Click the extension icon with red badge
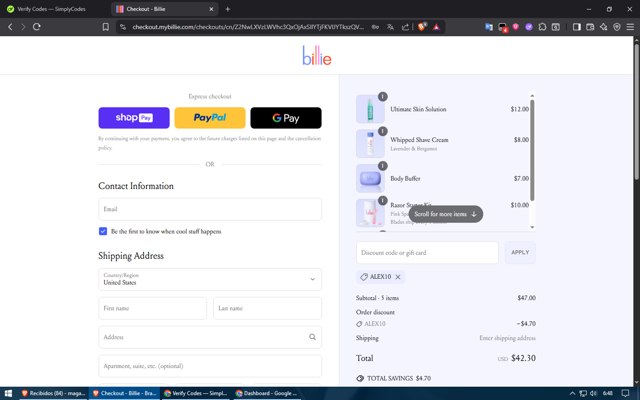640x400 pixels. click(x=502, y=27)
